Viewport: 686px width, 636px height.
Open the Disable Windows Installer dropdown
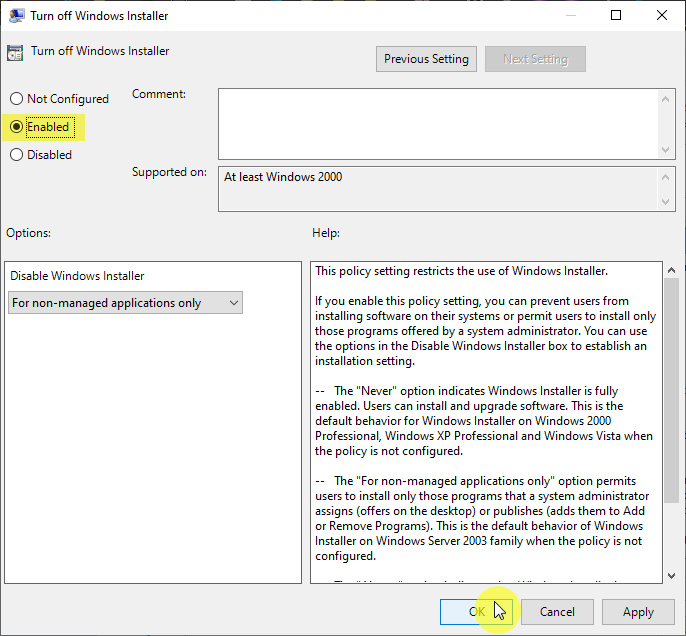pos(125,303)
